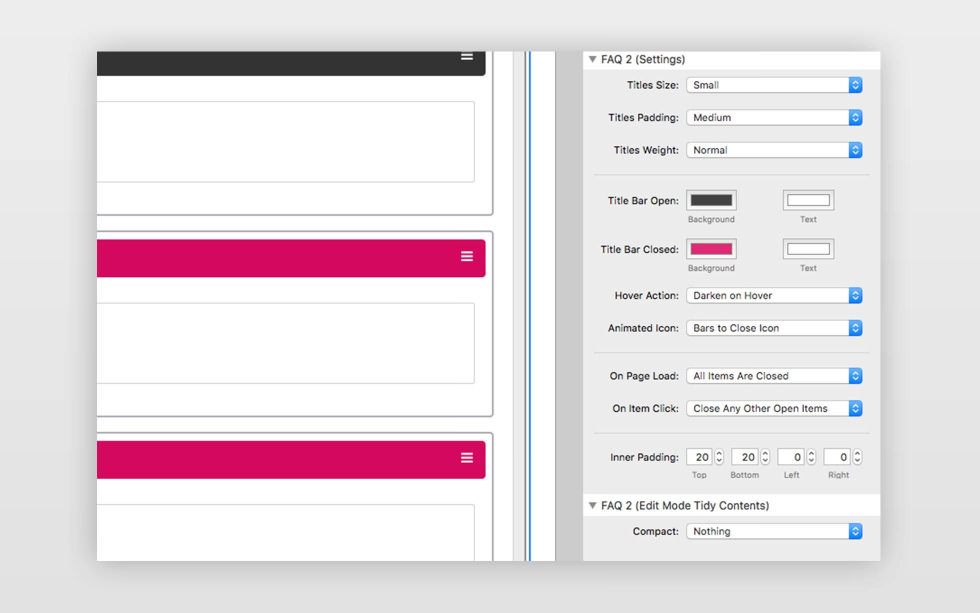This screenshot has height=613, width=980.
Task: Open the Animated Icon dropdown
Action: point(774,328)
